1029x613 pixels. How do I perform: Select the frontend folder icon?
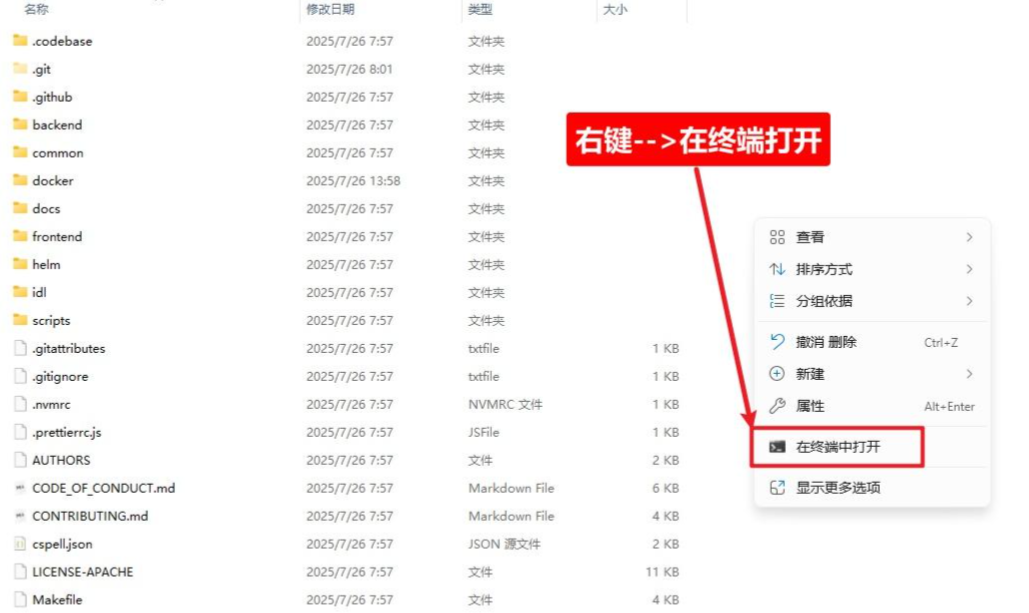(x=20, y=236)
